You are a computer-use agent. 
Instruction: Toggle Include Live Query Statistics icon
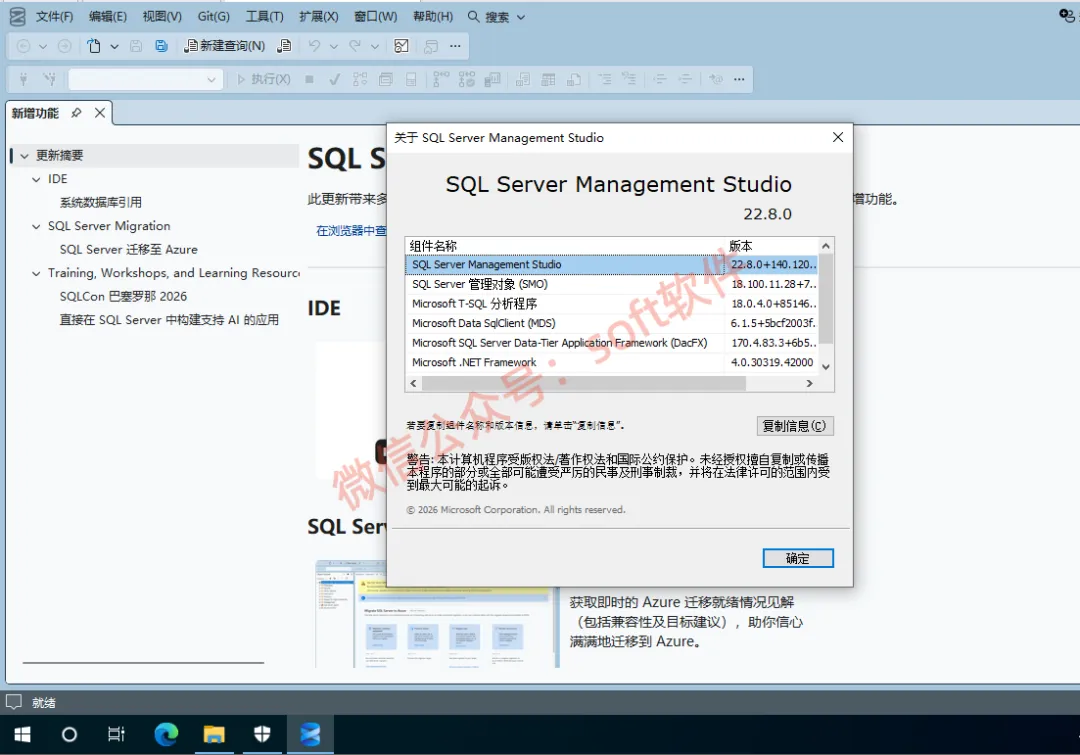(x=466, y=79)
